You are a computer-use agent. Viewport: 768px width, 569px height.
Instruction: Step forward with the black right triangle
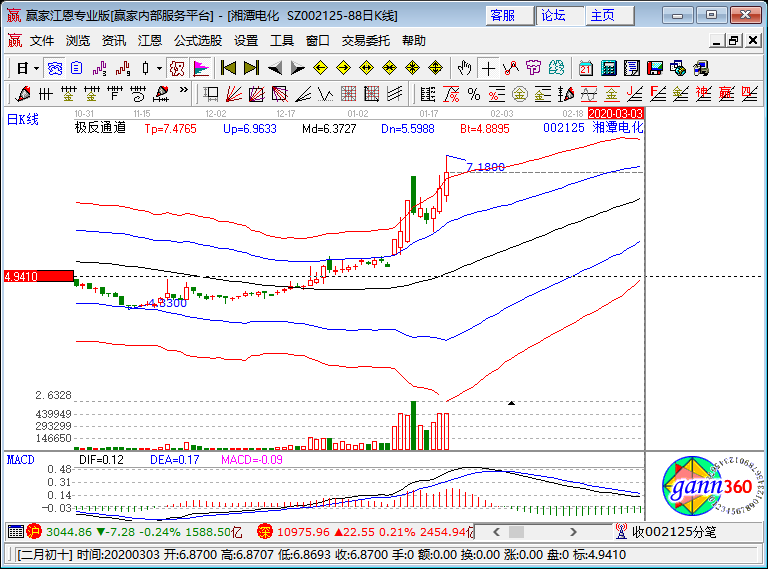coord(297,68)
